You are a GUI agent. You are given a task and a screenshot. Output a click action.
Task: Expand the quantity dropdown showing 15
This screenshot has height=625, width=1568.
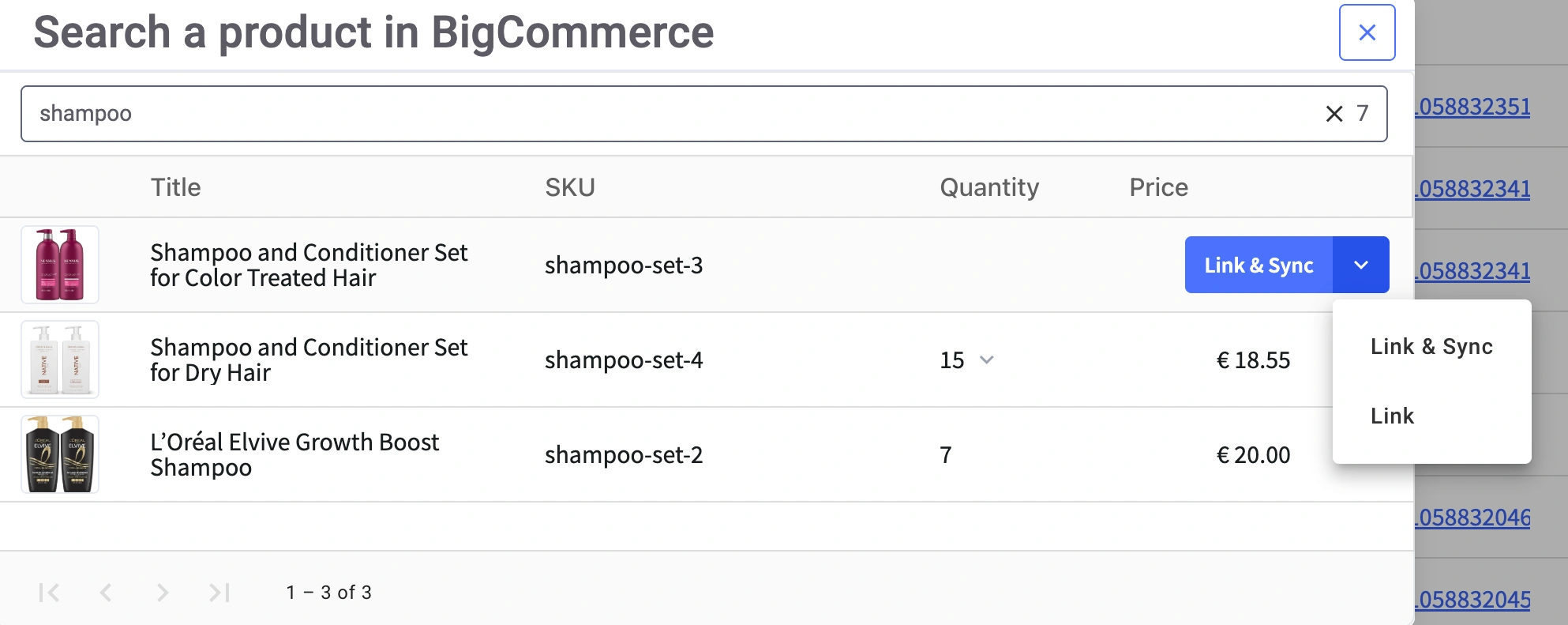tap(987, 360)
